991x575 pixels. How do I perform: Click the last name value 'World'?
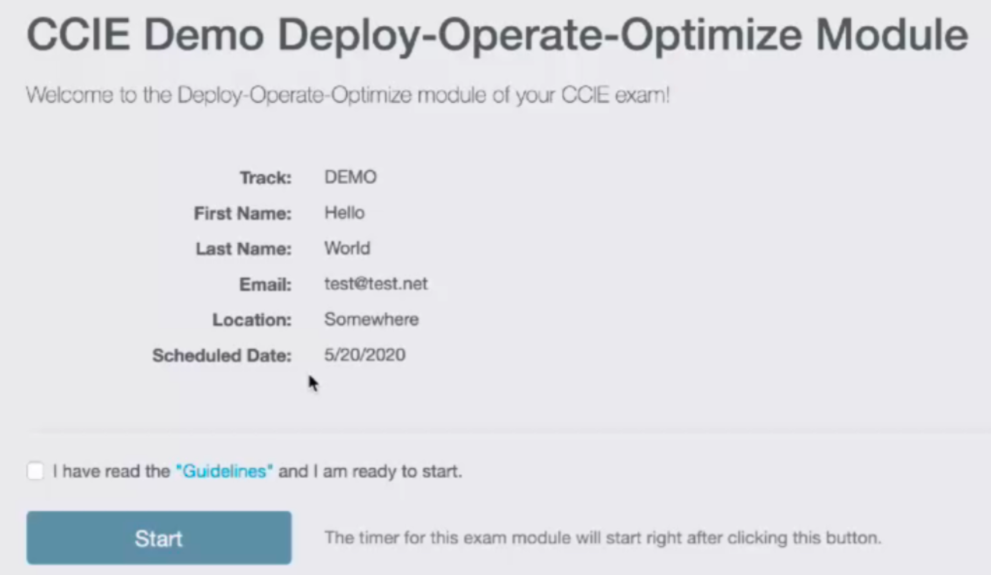[x=347, y=248]
